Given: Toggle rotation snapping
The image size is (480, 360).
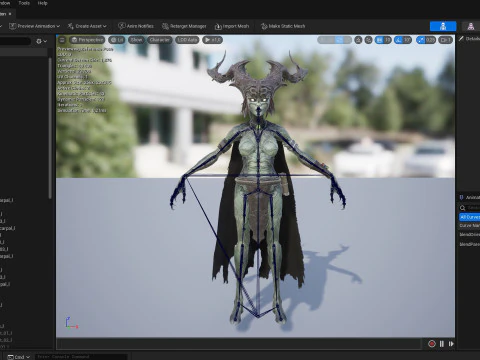Looking at the screenshot, I should click(x=398, y=40).
